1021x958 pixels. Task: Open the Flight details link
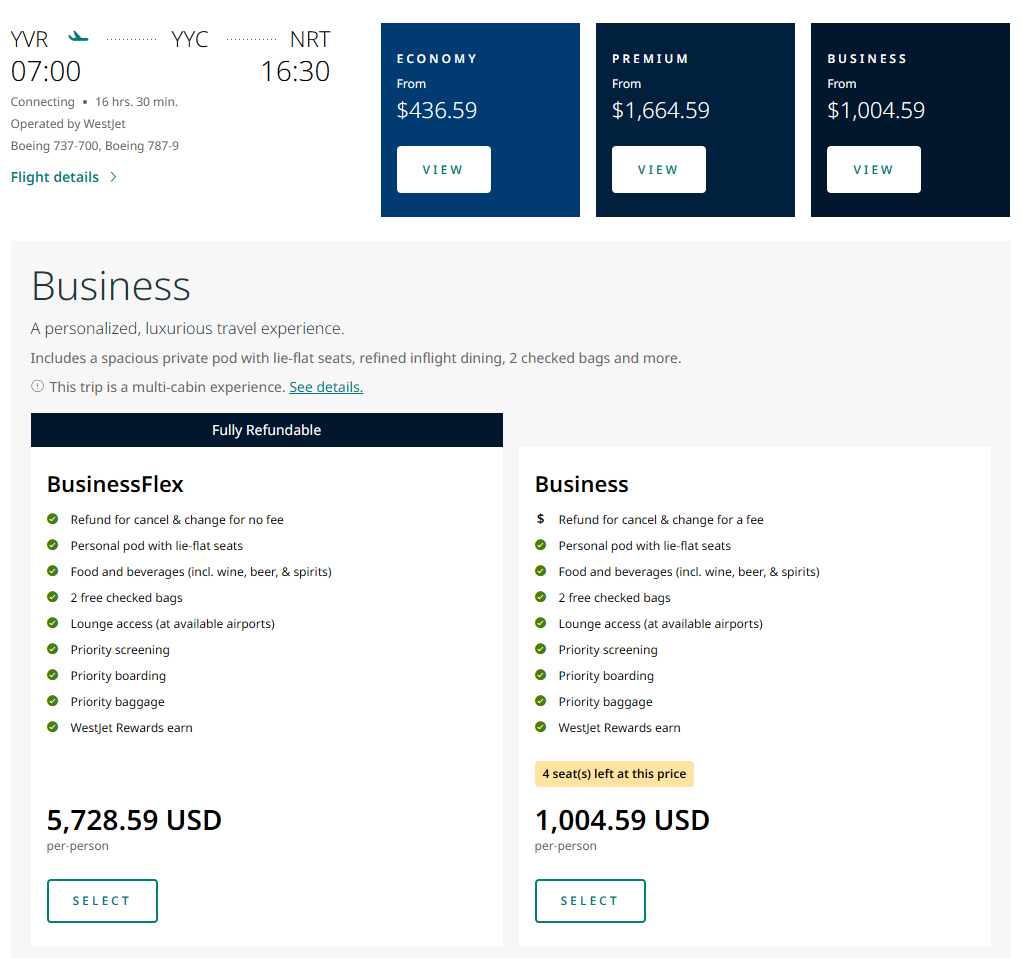pos(55,177)
